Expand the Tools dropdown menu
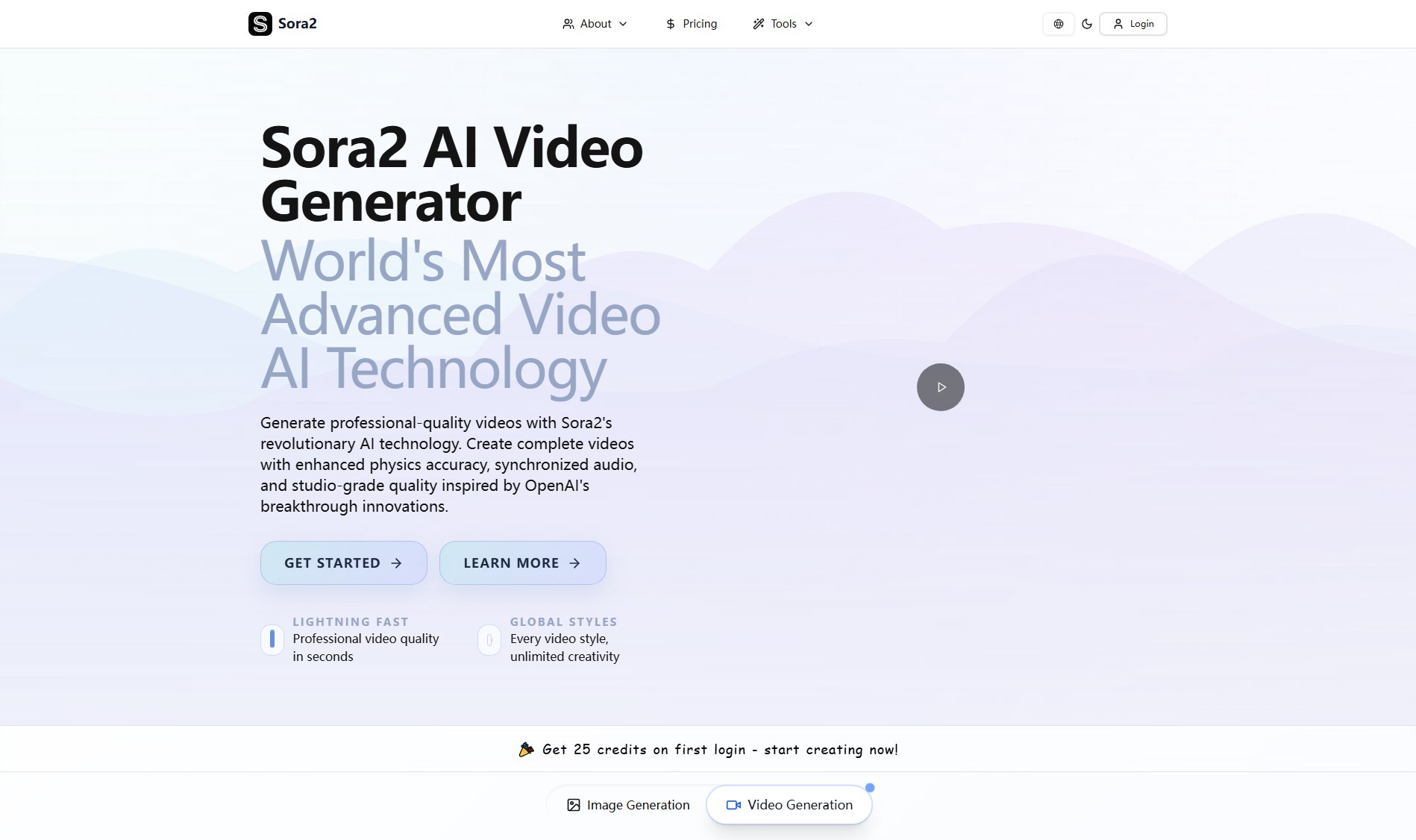Image resolution: width=1416 pixels, height=840 pixels. tap(782, 24)
